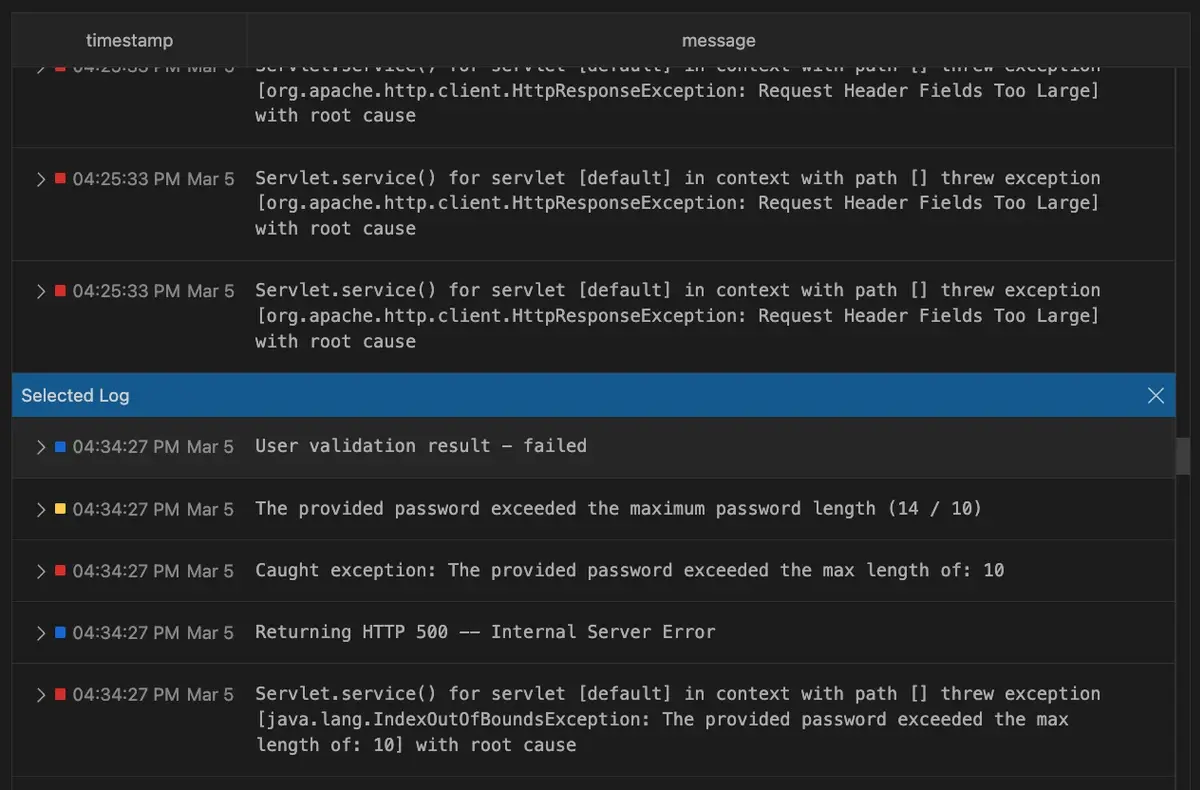Image resolution: width=1200 pixels, height=790 pixels.
Task: Select the 'Returning HTTP 500 -- Internal Server Error' message
Action: 485,633
